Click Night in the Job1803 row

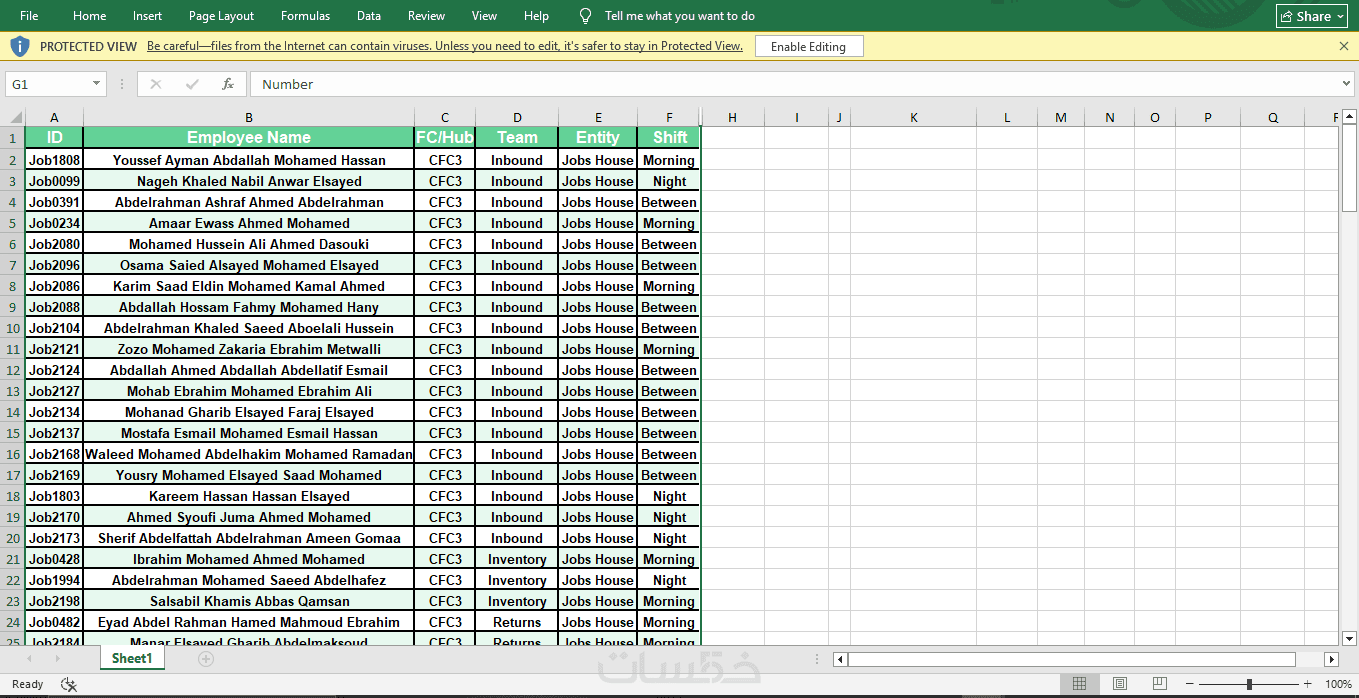(x=670, y=496)
